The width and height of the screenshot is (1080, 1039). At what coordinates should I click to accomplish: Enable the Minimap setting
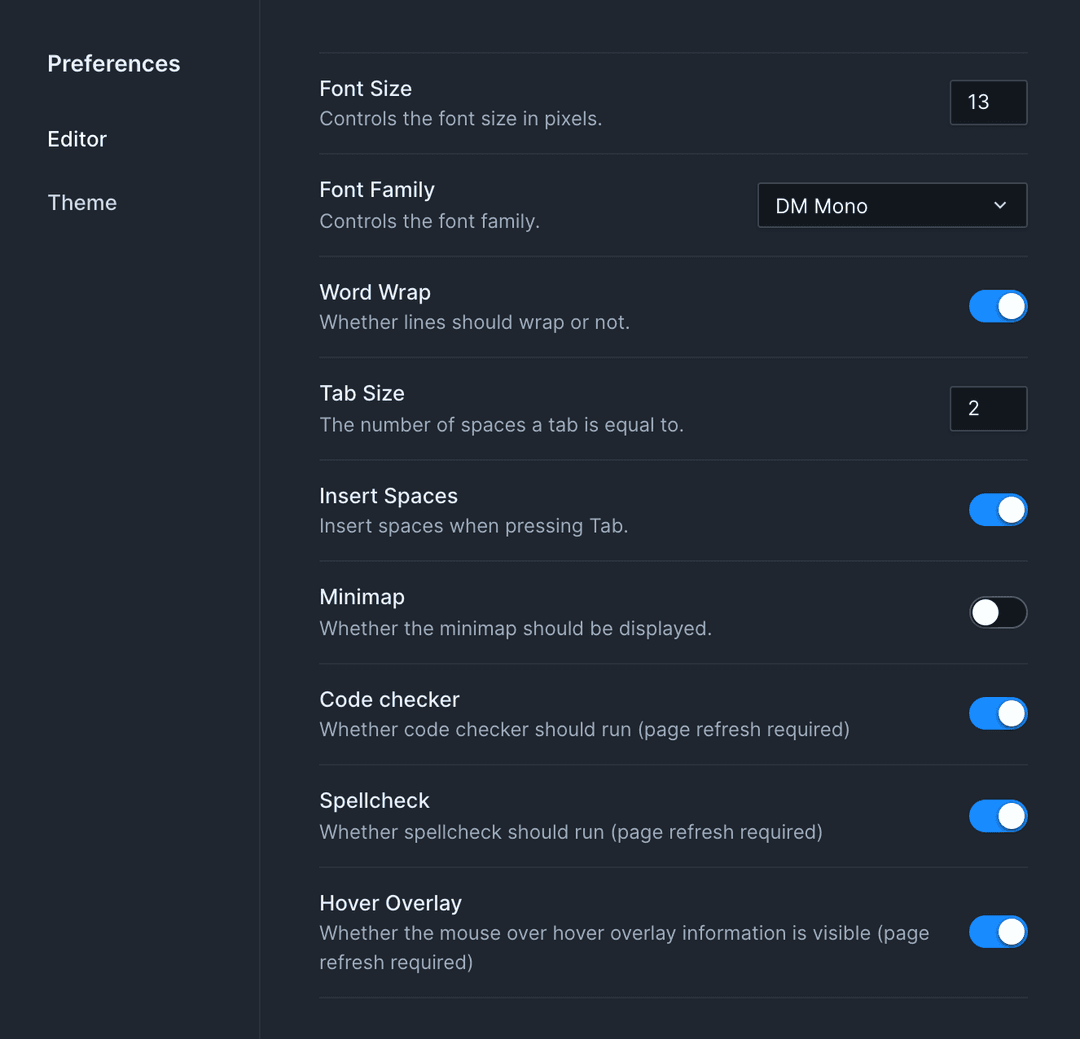998,612
